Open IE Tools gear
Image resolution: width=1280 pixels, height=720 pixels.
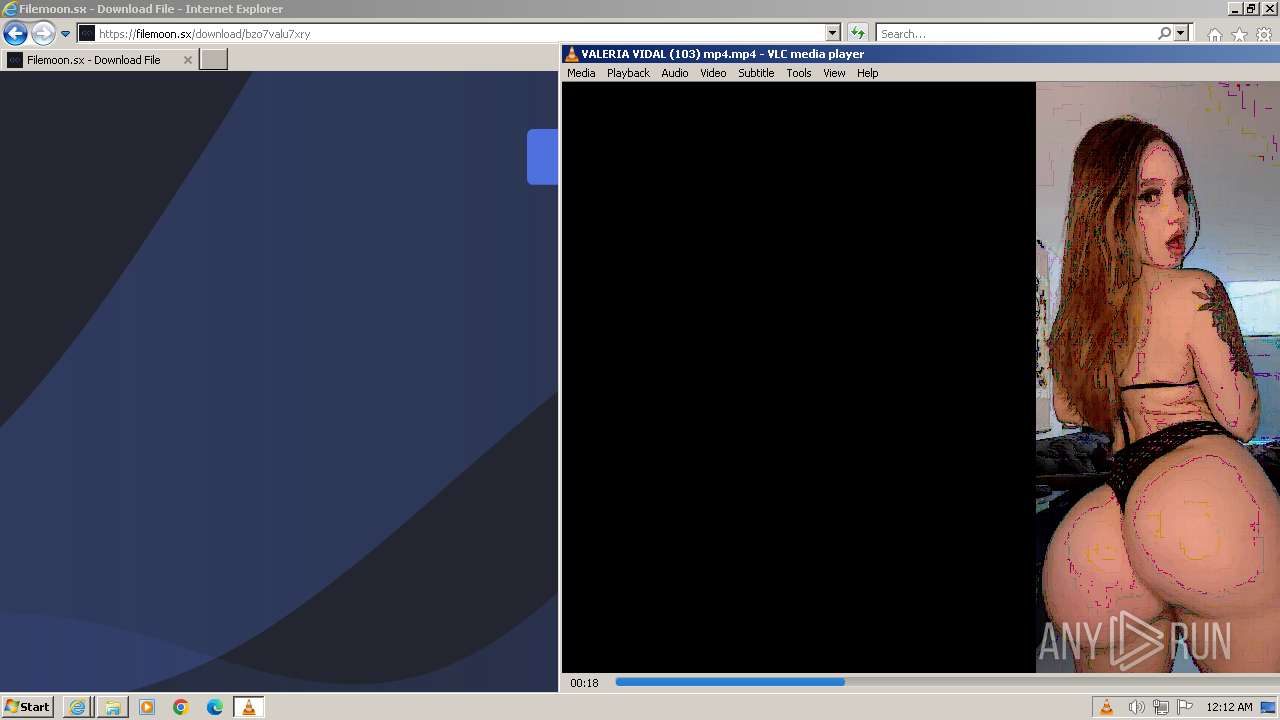1264,34
